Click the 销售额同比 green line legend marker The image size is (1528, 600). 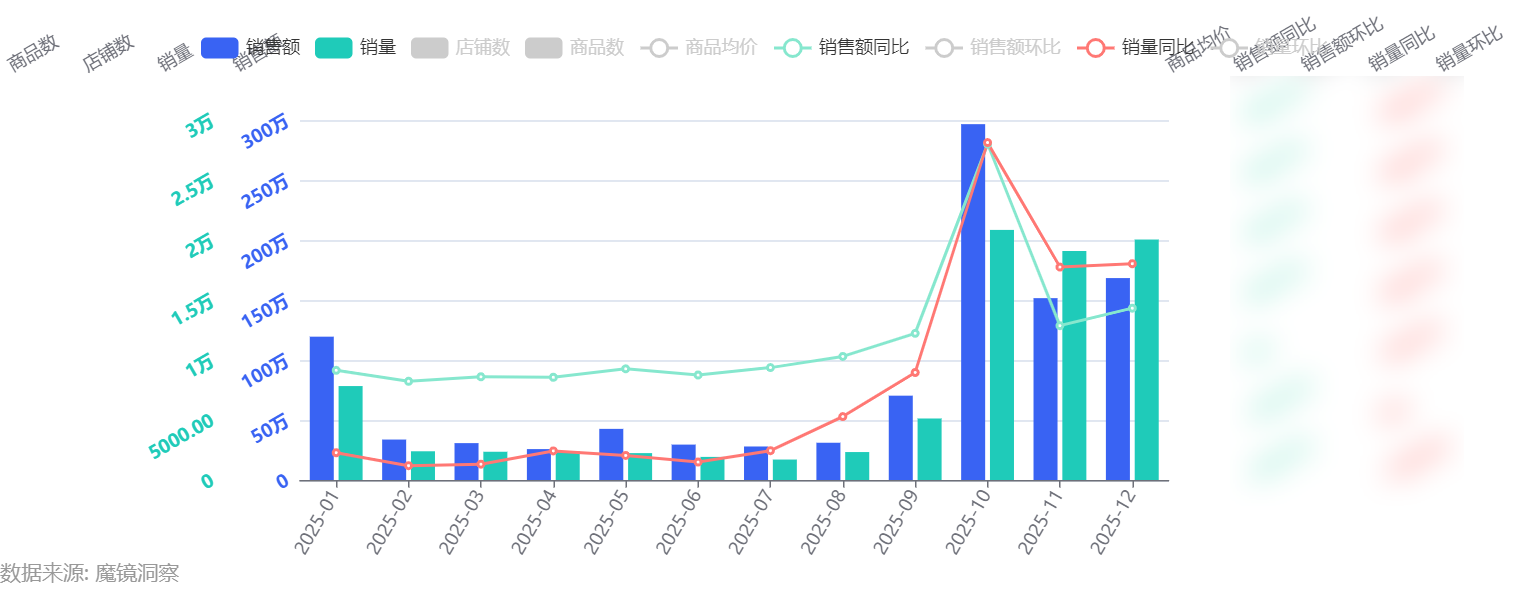792,47
